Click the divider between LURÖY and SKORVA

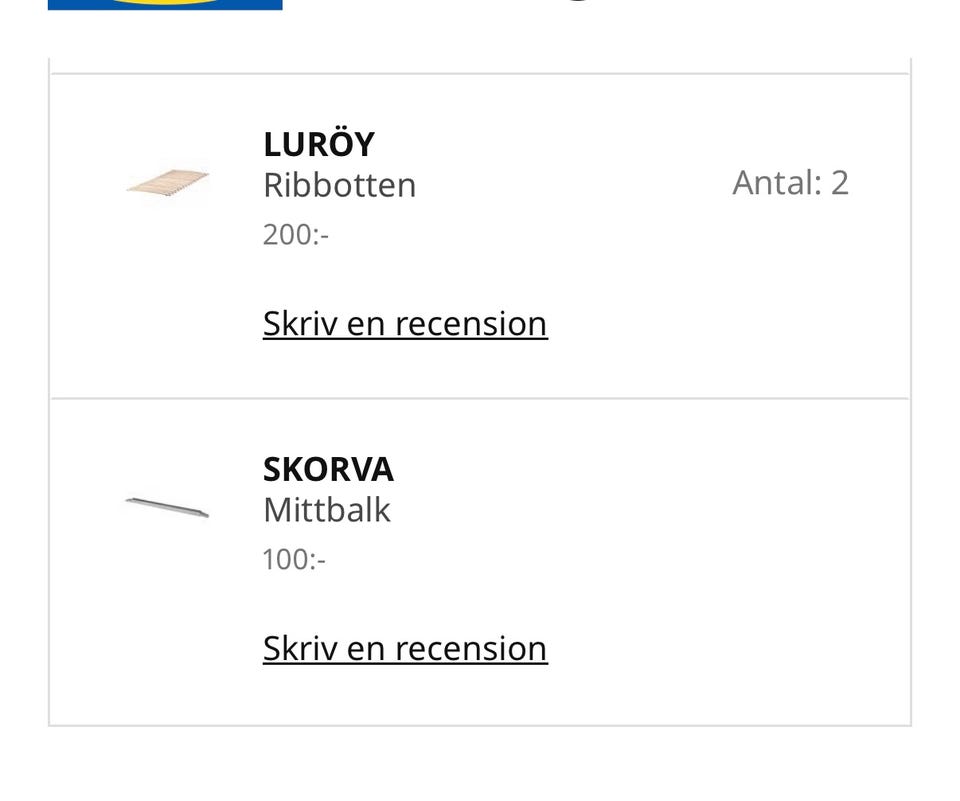tap(480, 398)
